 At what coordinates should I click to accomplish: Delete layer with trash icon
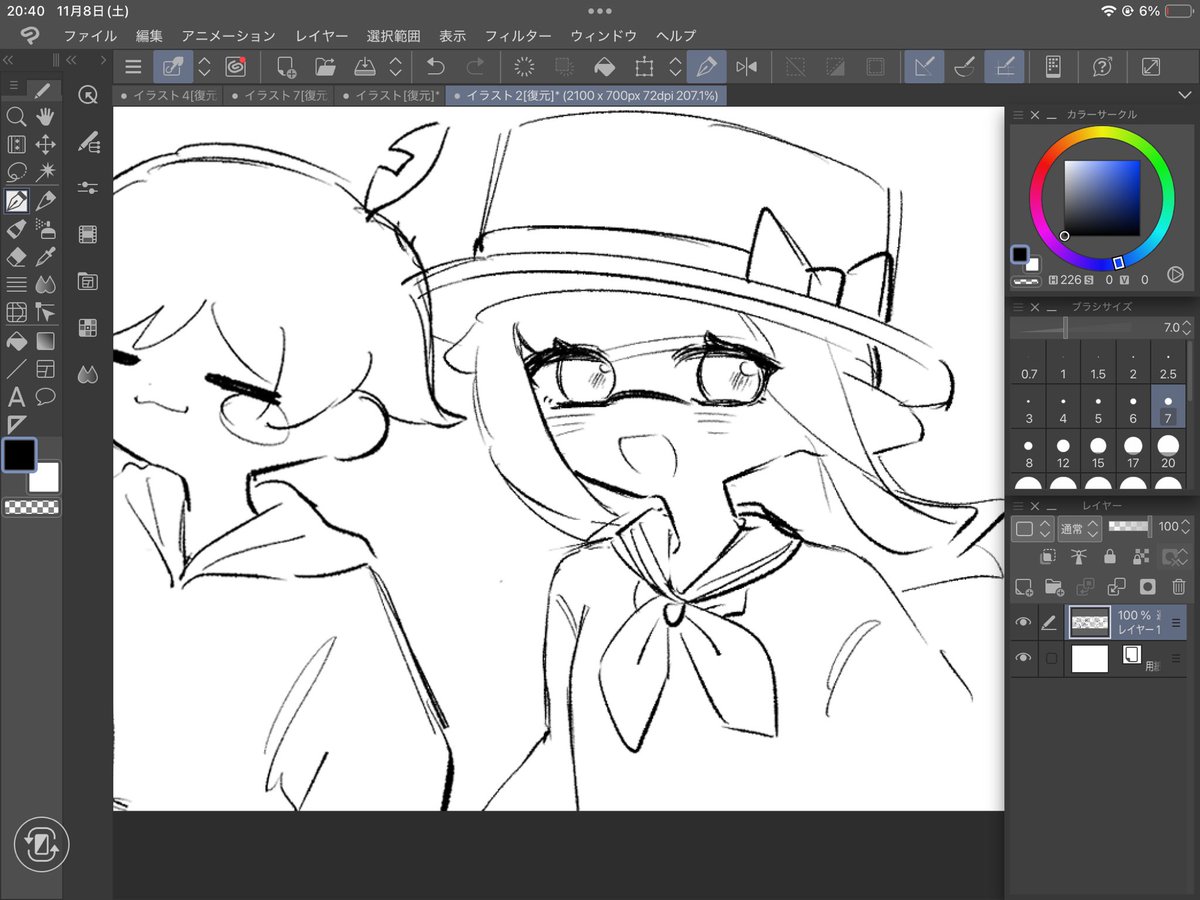(x=1178, y=587)
